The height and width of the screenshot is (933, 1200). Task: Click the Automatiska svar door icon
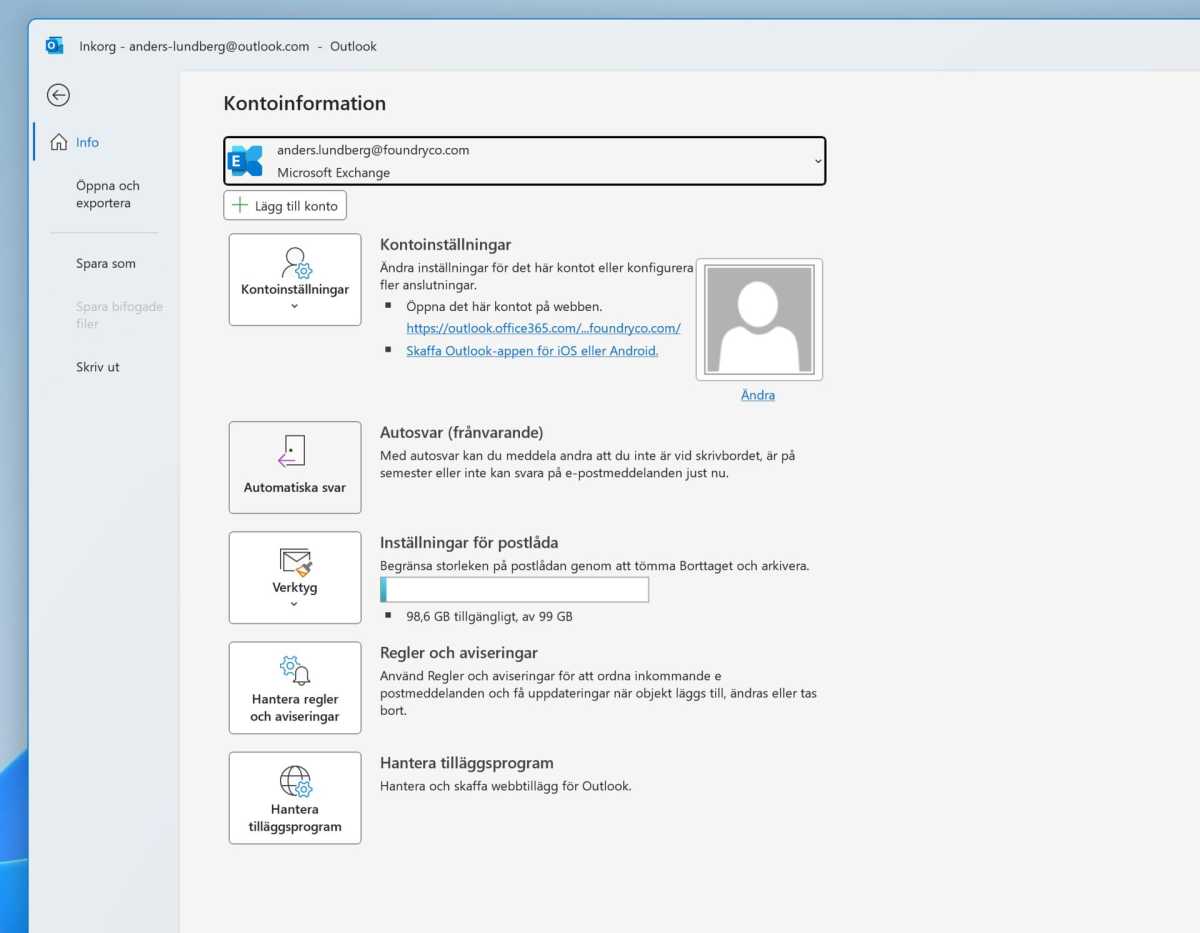click(292, 452)
